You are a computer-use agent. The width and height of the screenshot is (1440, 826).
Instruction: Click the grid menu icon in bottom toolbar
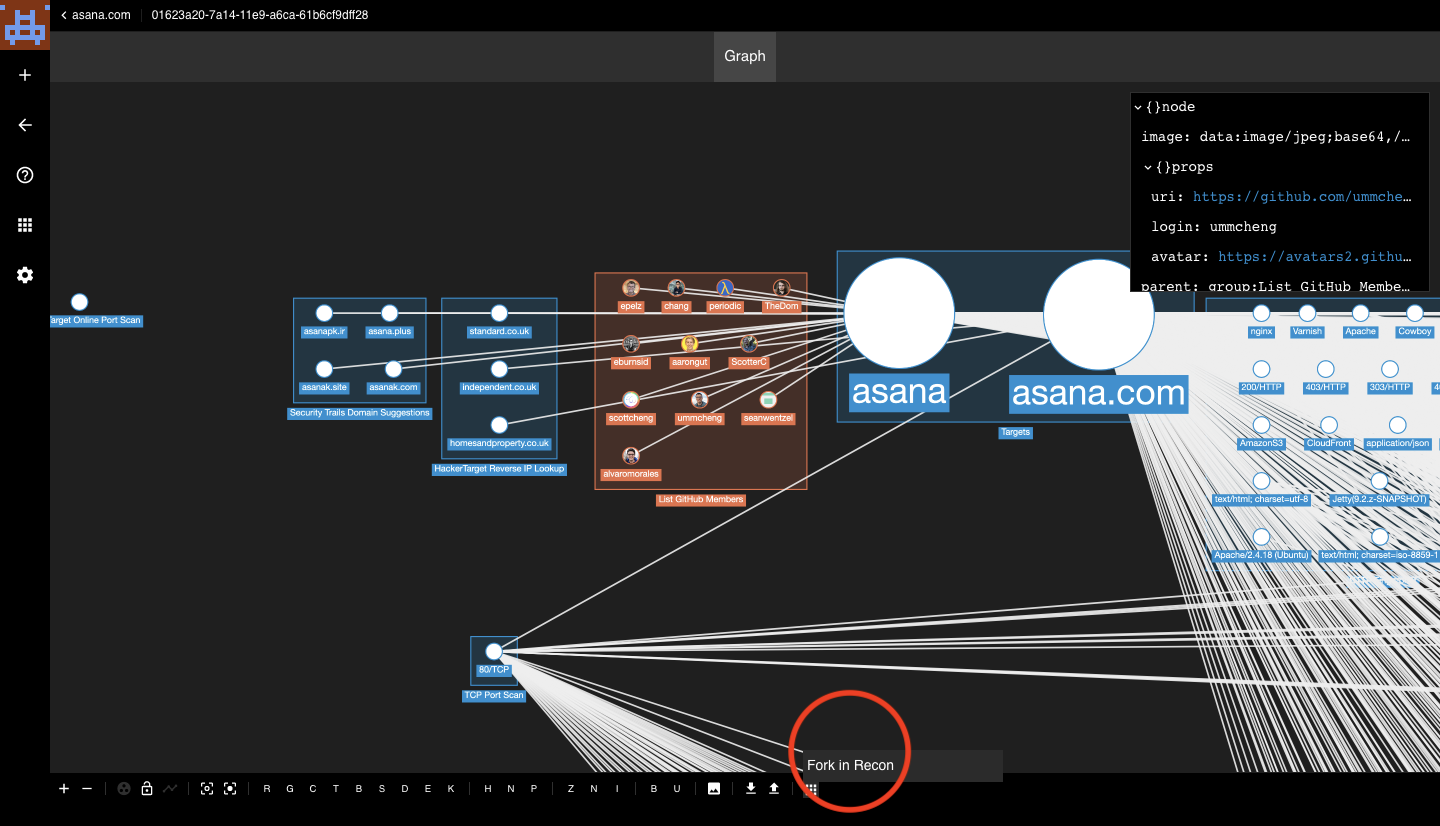(x=812, y=789)
